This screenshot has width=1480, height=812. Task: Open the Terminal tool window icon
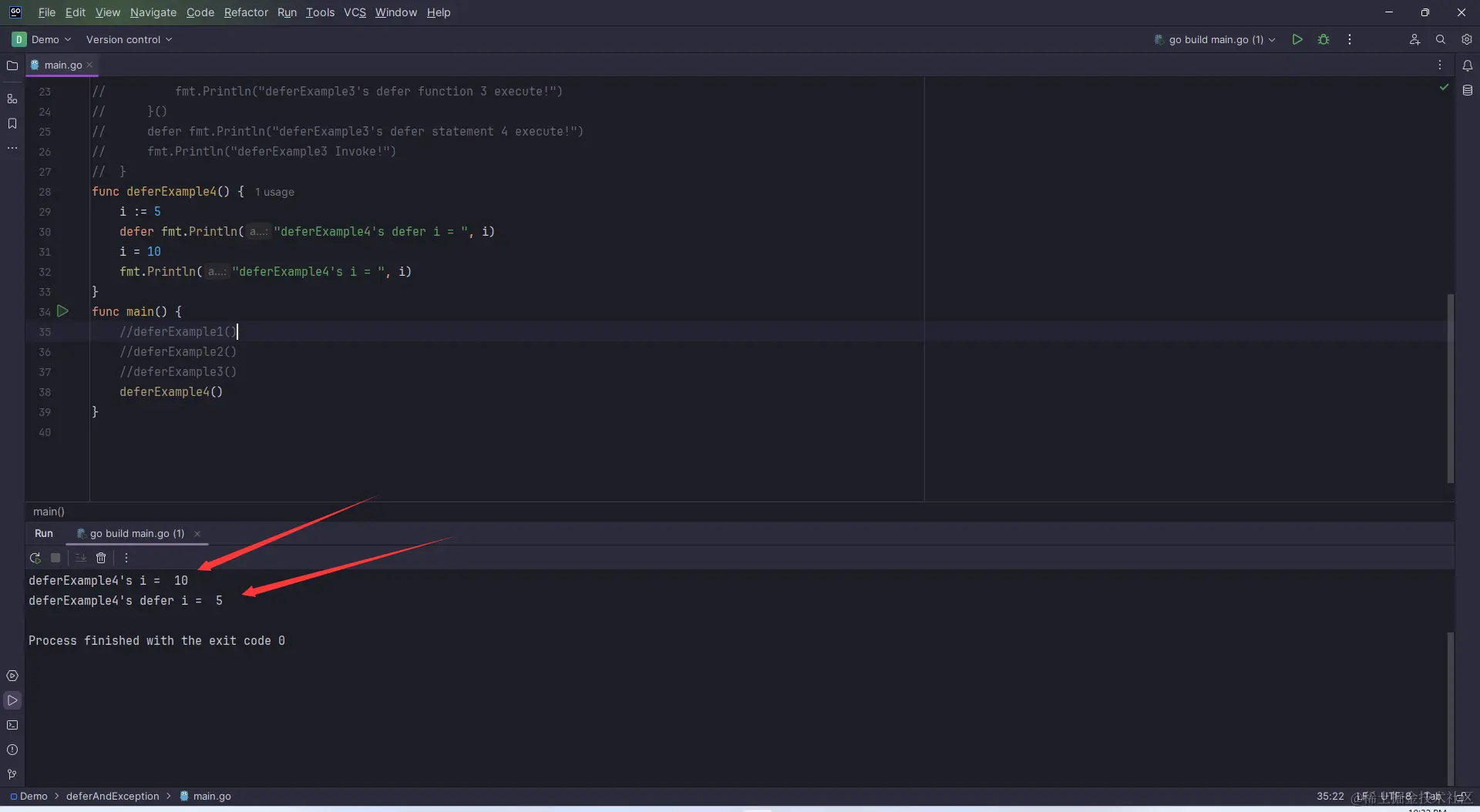(12, 725)
